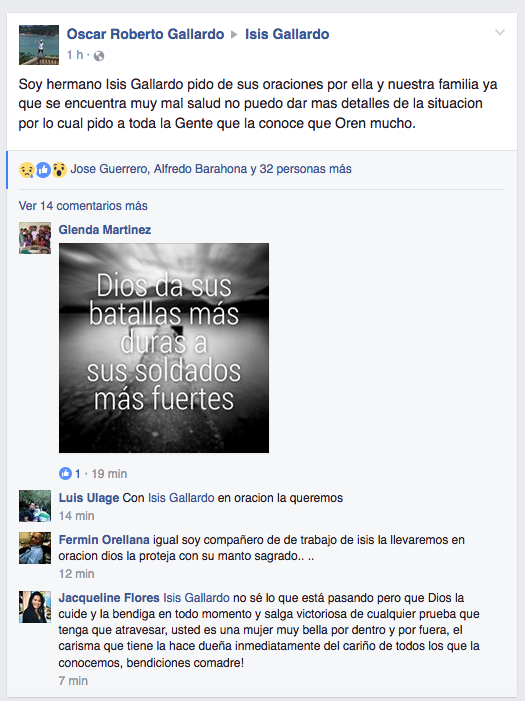Click the blue like reaction icon
This screenshot has height=701, width=525.
coord(43,170)
